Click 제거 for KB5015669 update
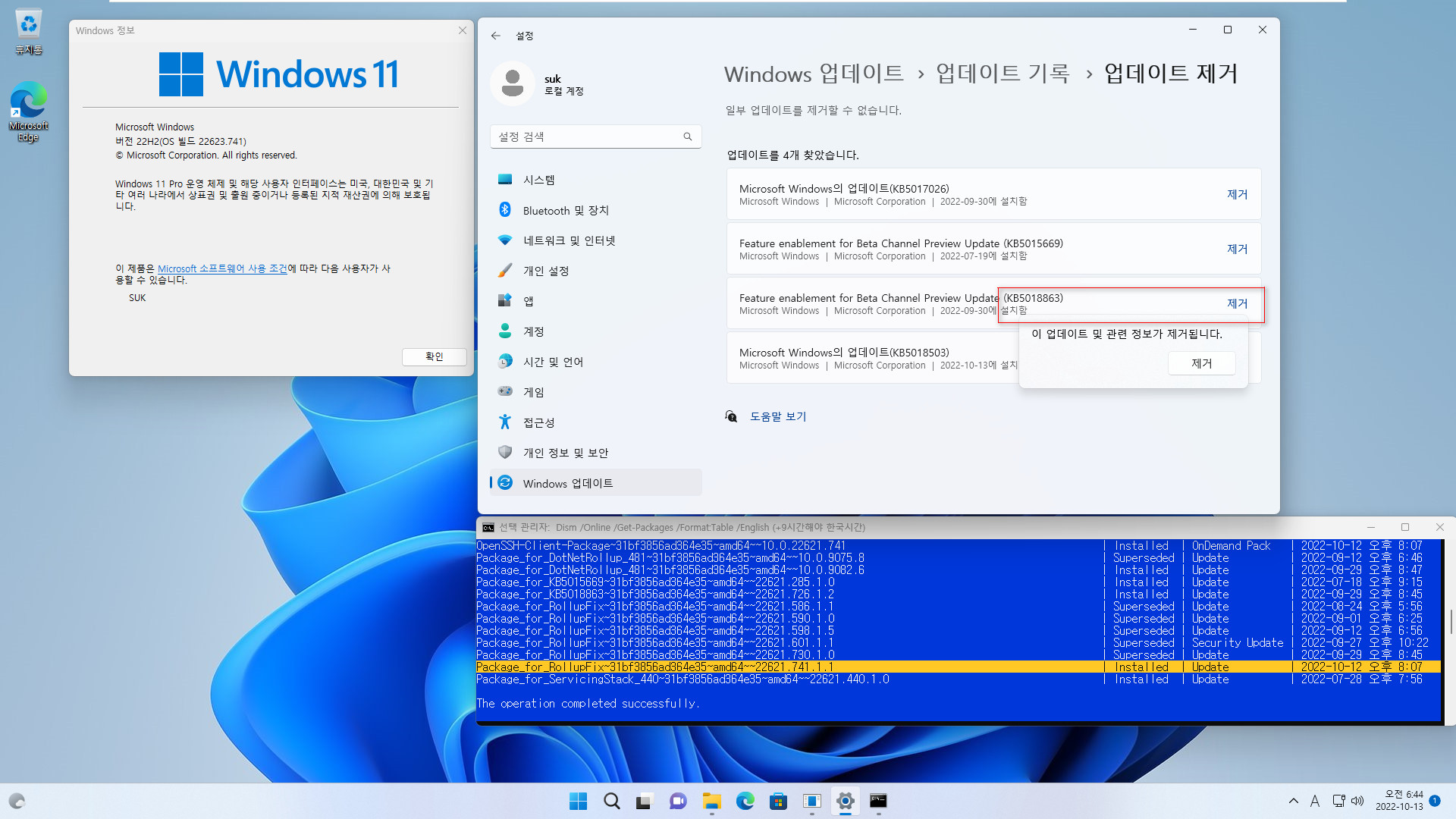The width and height of the screenshot is (1456, 819). click(1237, 249)
